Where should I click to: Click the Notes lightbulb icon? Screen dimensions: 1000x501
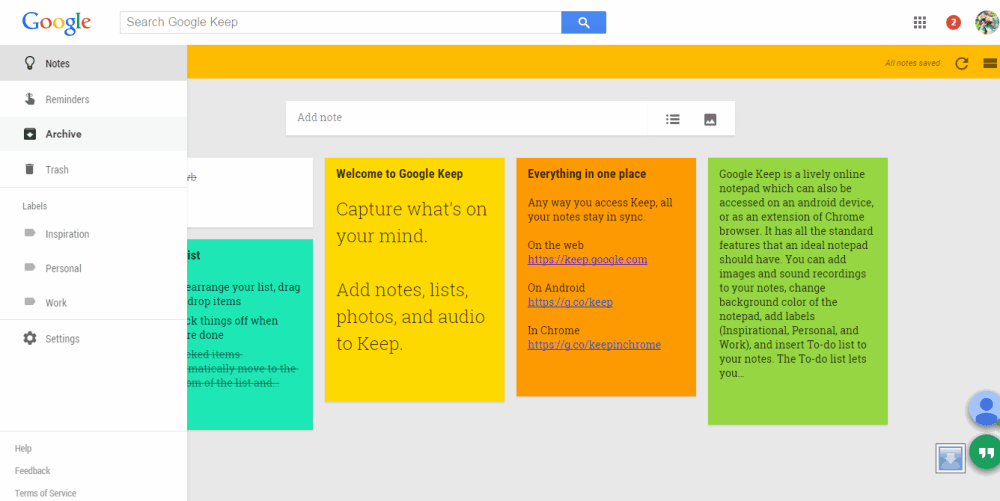pos(29,62)
